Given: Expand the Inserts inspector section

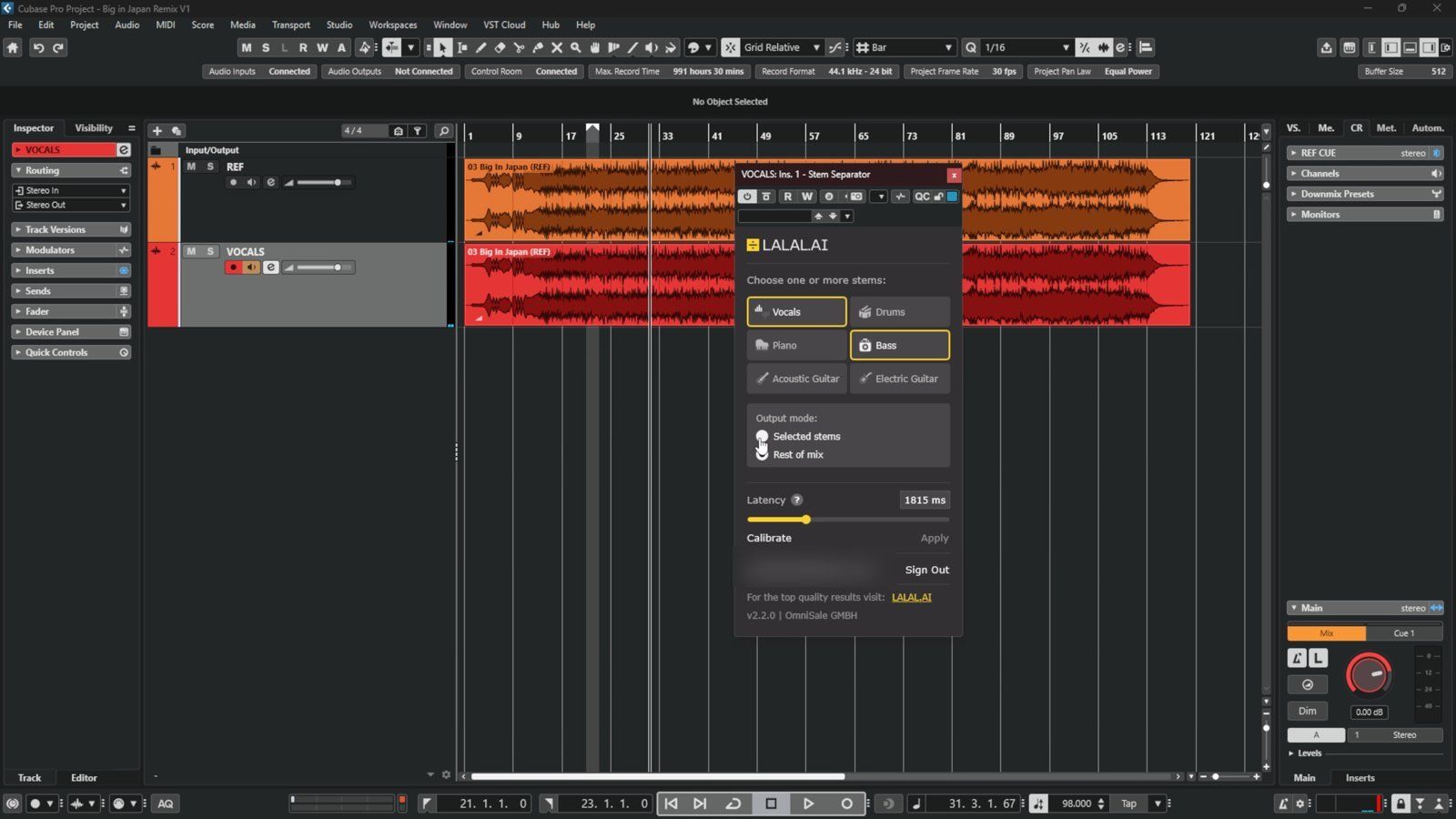Looking at the screenshot, I should 71,270.
